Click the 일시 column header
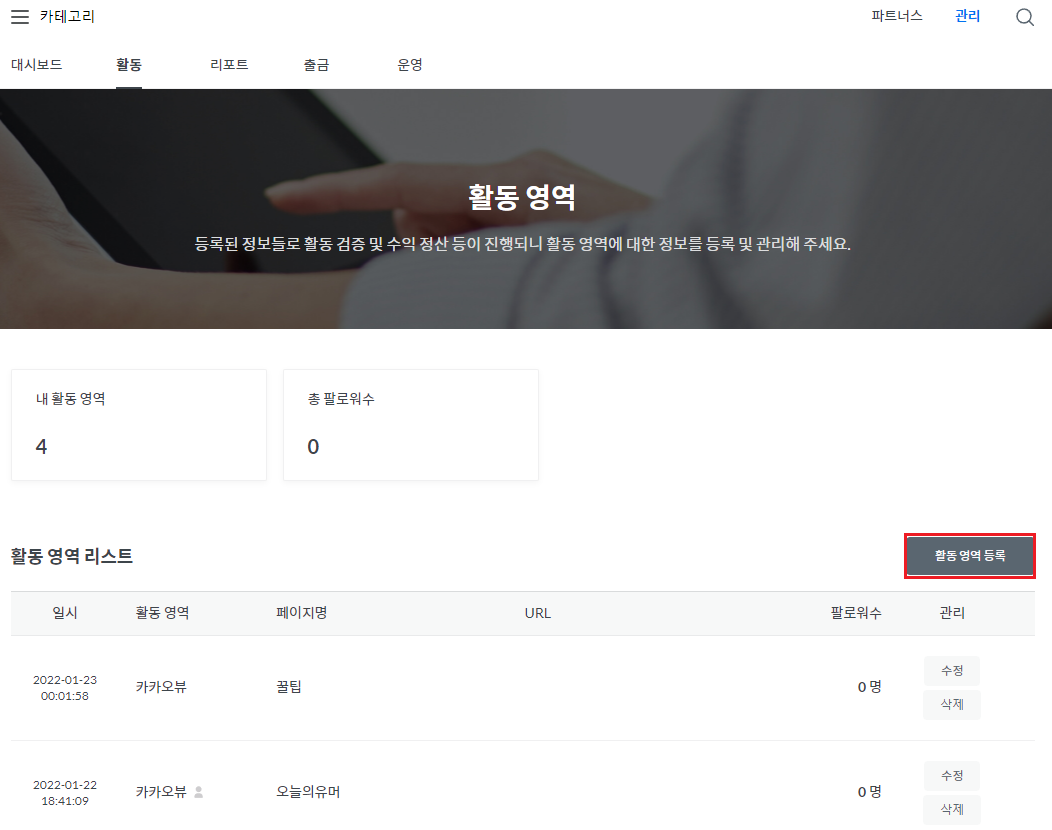Image resolution: width=1052 pixels, height=830 pixels. pyautogui.click(x=65, y=613)
